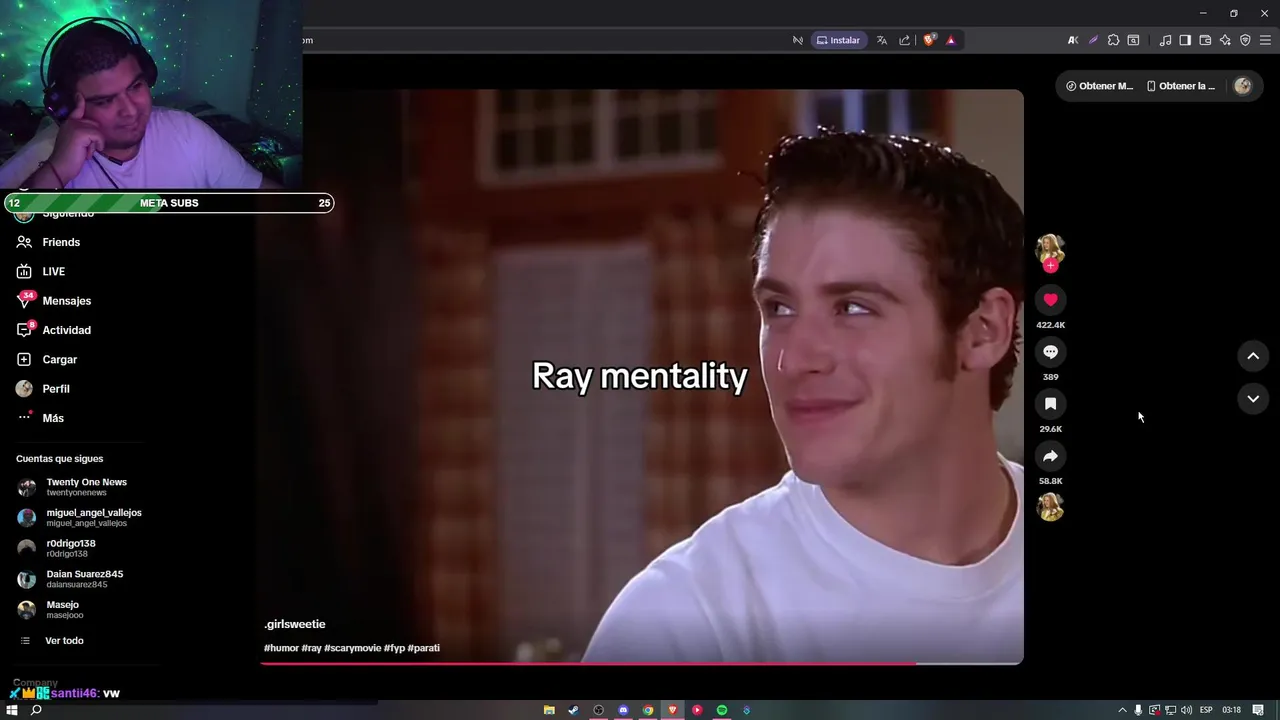Open Mensajes in the sidebar
The image size is (1280, 720).
[x=67, y=301]
